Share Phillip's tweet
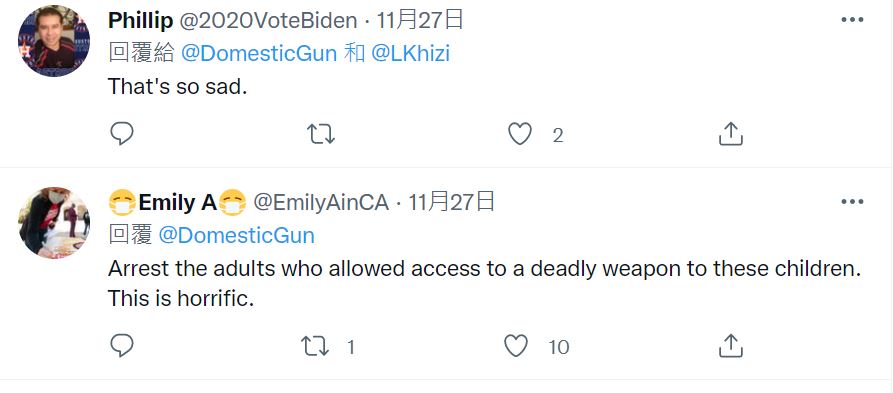893x393 pixels. coord(731,134)
